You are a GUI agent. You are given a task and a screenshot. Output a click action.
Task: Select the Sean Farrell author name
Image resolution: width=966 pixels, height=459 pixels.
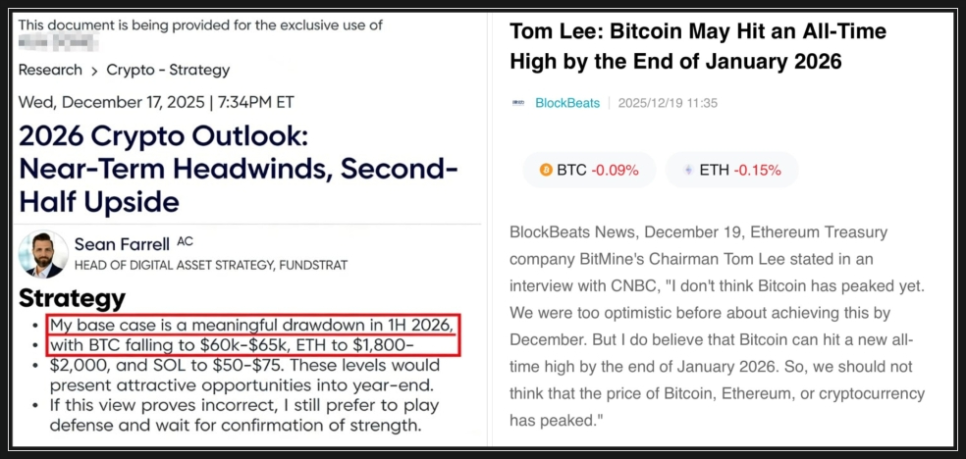122,243
